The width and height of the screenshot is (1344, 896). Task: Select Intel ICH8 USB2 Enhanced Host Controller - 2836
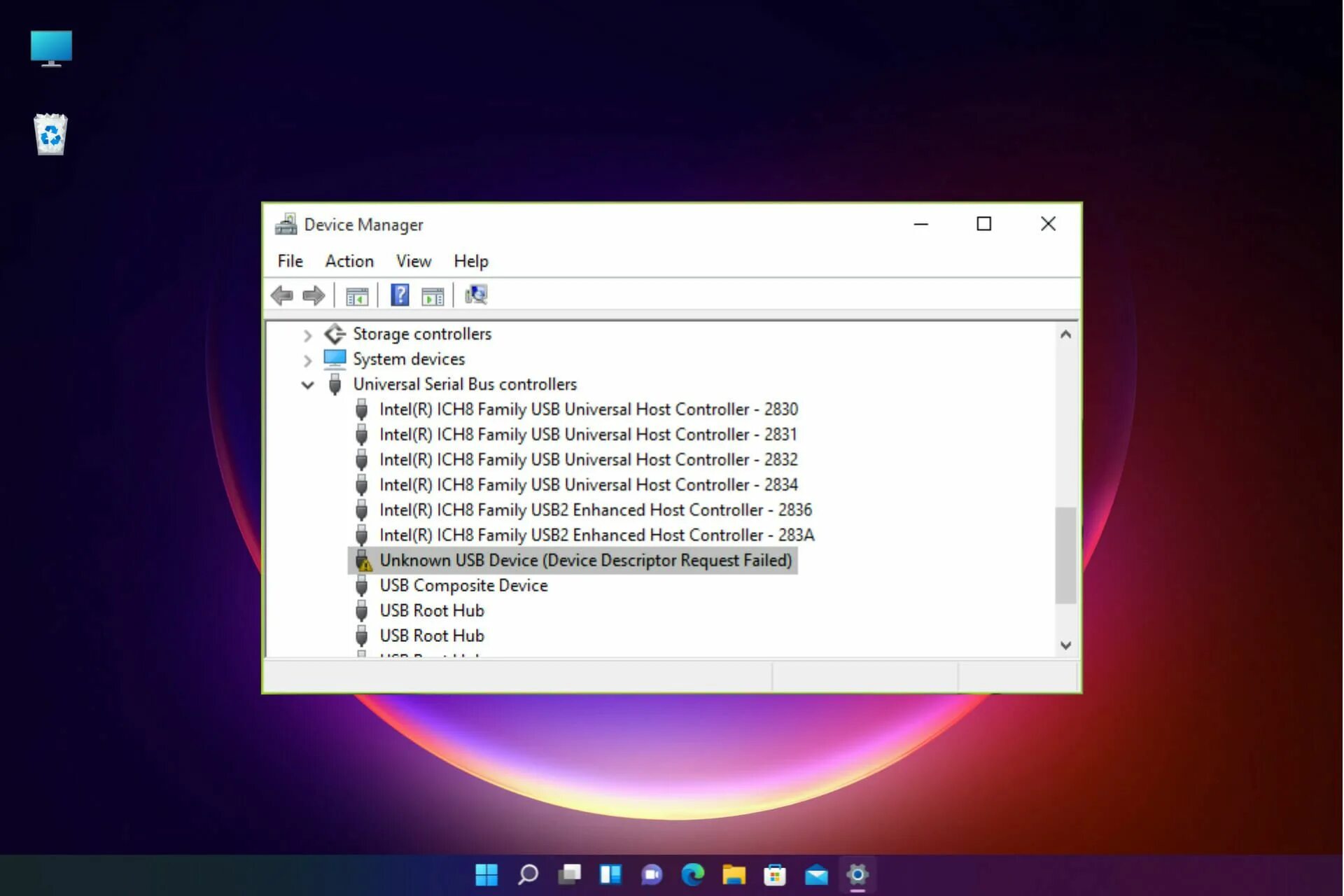pos(596,510)
